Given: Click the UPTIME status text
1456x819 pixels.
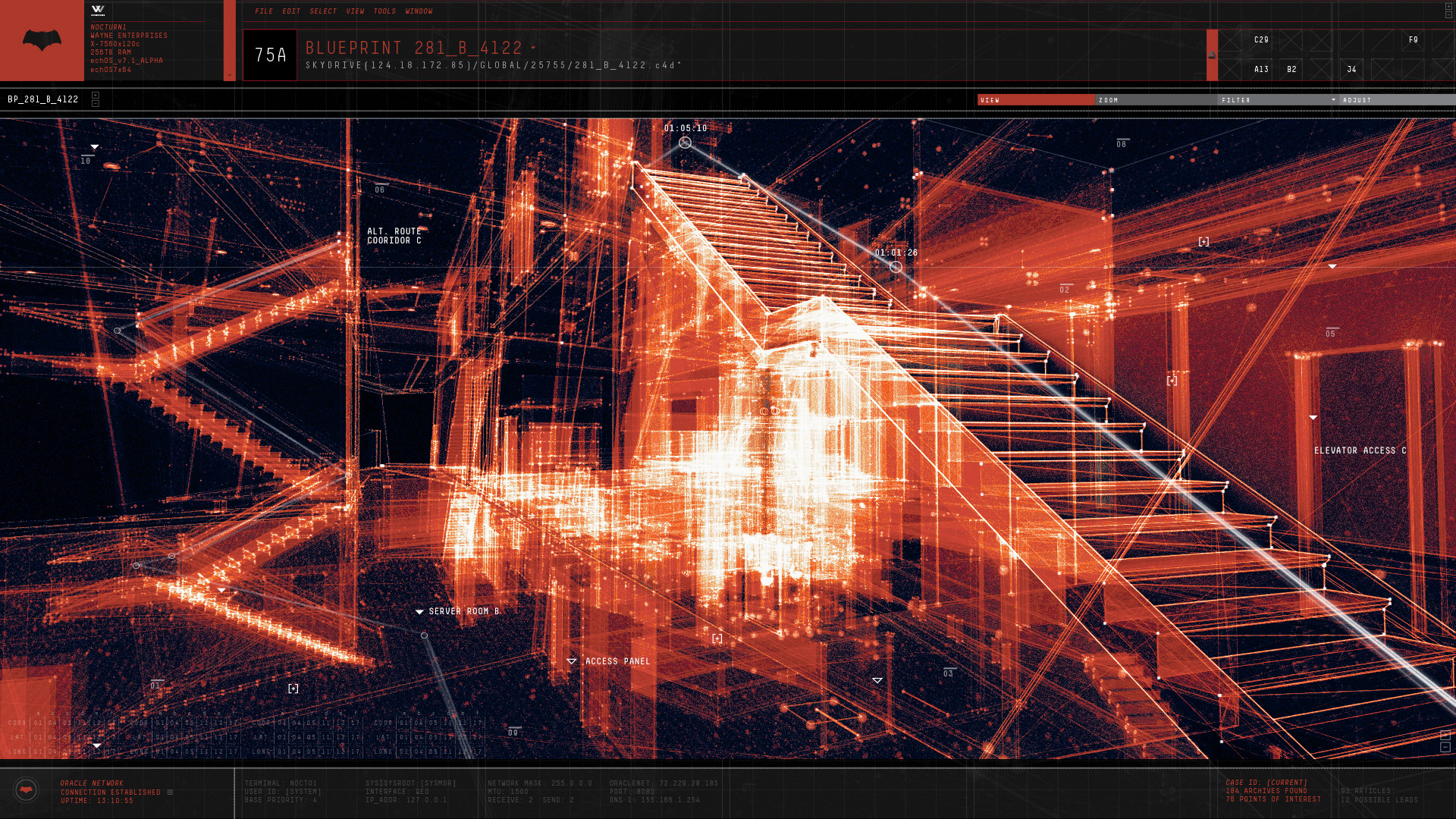Looking at the screenshot, I should click(x=97, y=801).
